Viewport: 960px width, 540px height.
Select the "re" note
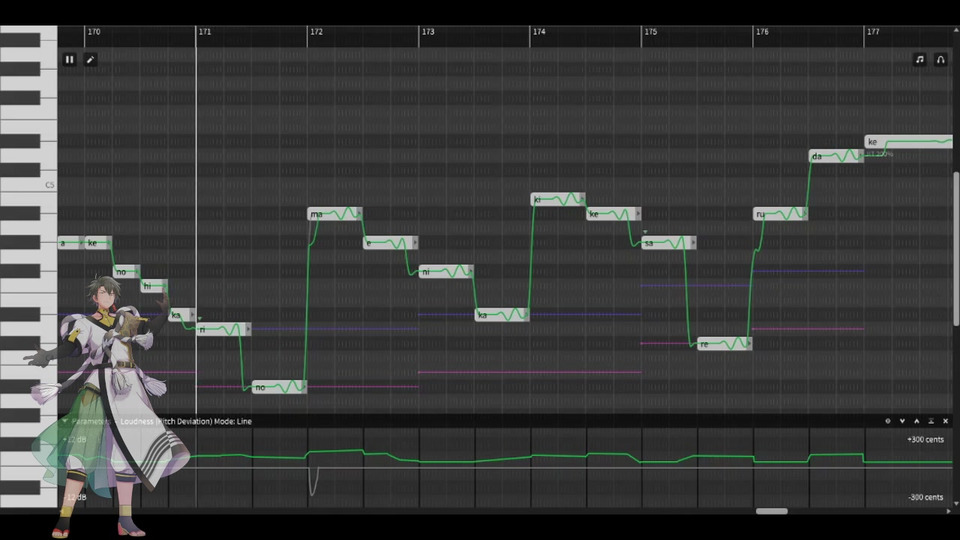click(724, 344)
